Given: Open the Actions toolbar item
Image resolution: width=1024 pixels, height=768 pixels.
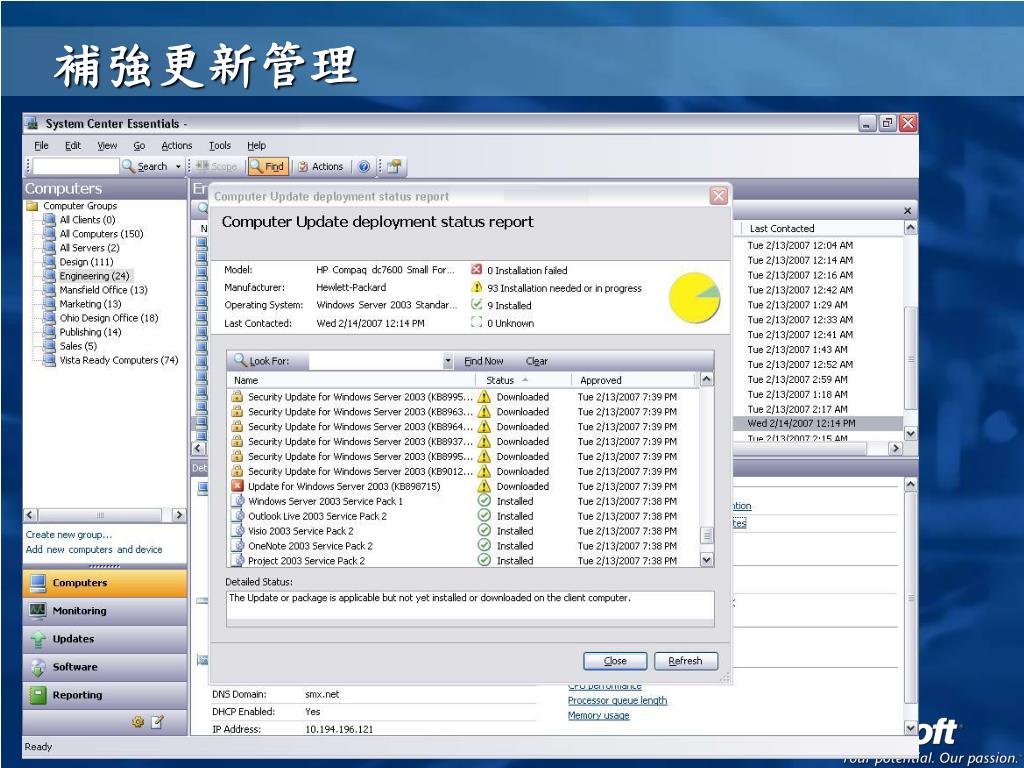Looking at the screenshot, I should pyautogui.click(x=321, y=167).
